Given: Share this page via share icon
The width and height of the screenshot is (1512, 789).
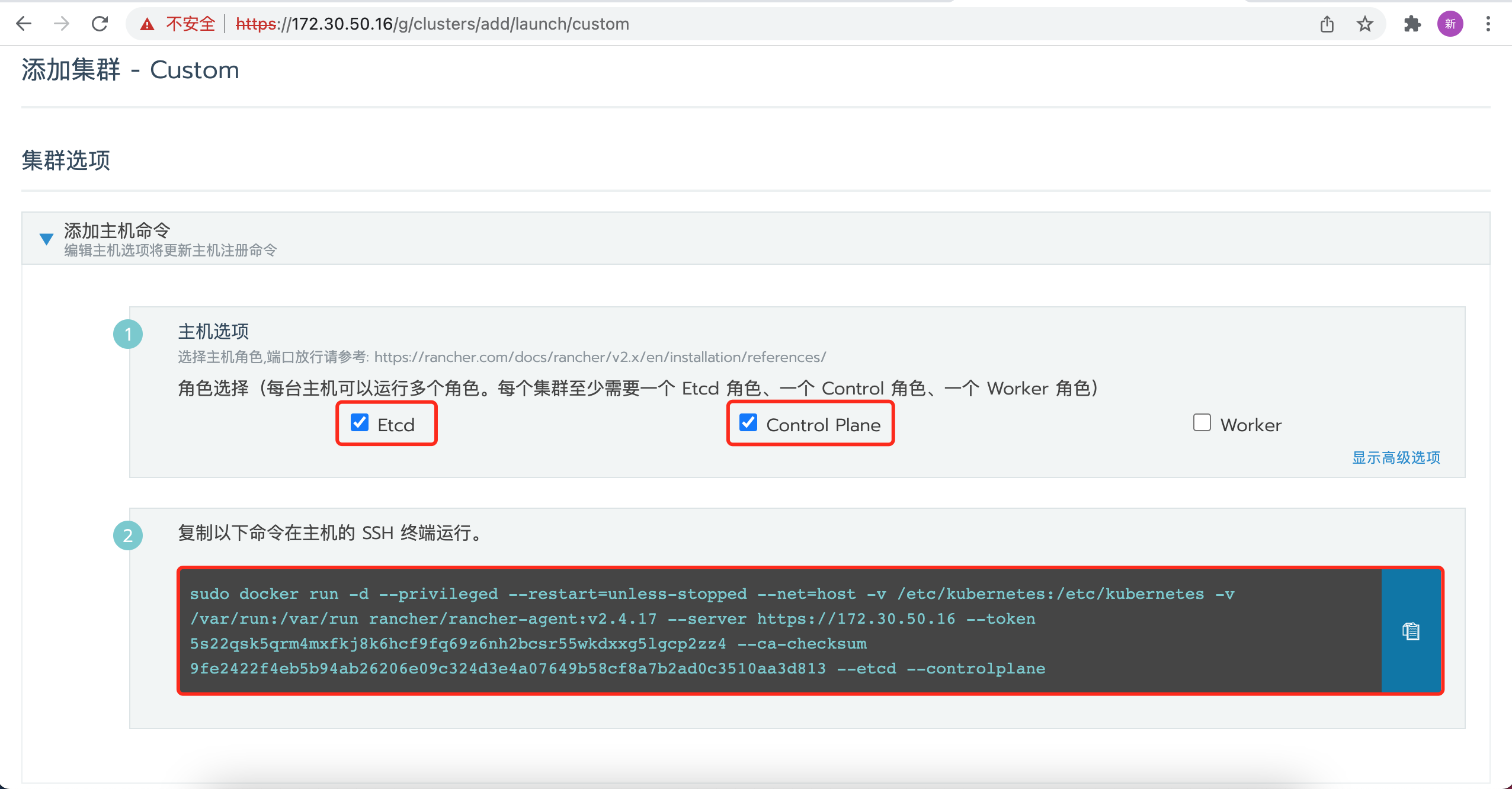Looking at the screenshot, I should point(1327,24).
